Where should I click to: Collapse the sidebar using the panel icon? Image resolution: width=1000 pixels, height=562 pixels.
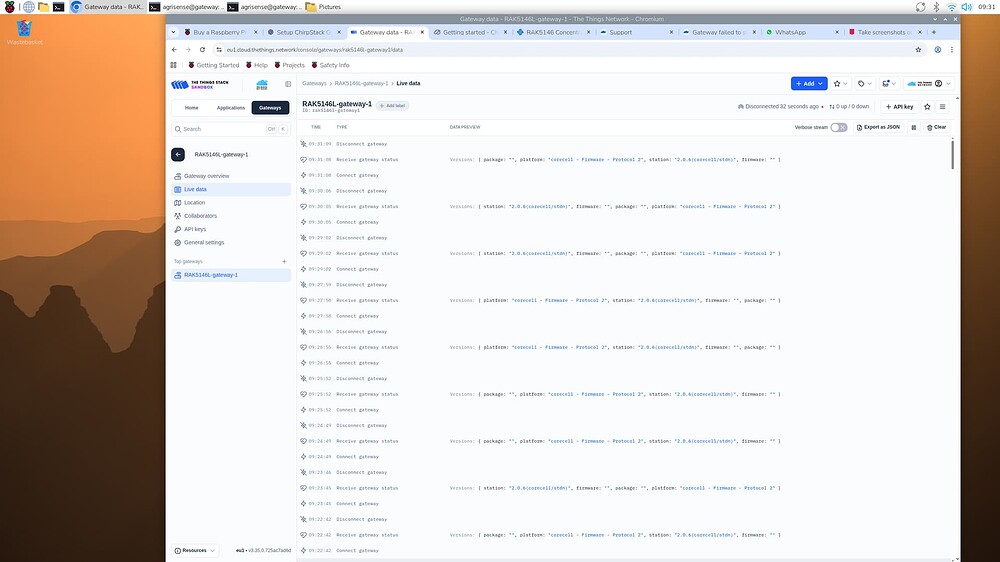pos(288,84)
